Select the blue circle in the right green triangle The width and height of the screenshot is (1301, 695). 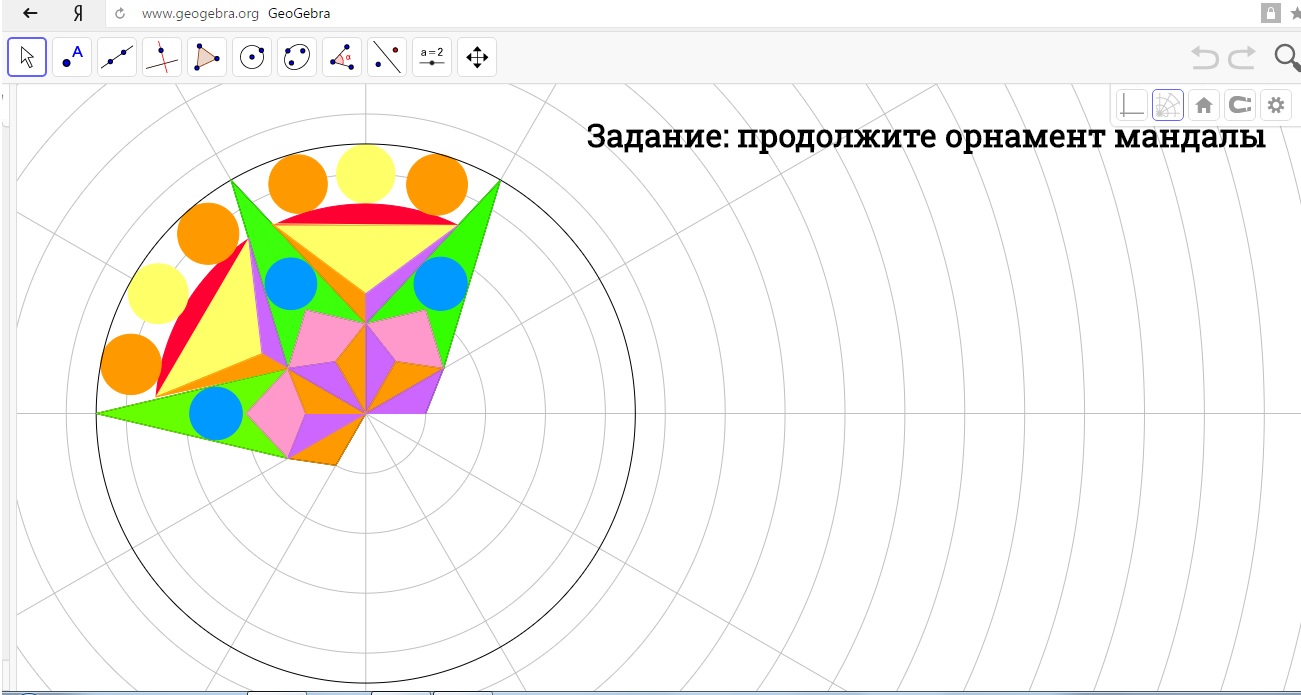(x=441, y=283)
